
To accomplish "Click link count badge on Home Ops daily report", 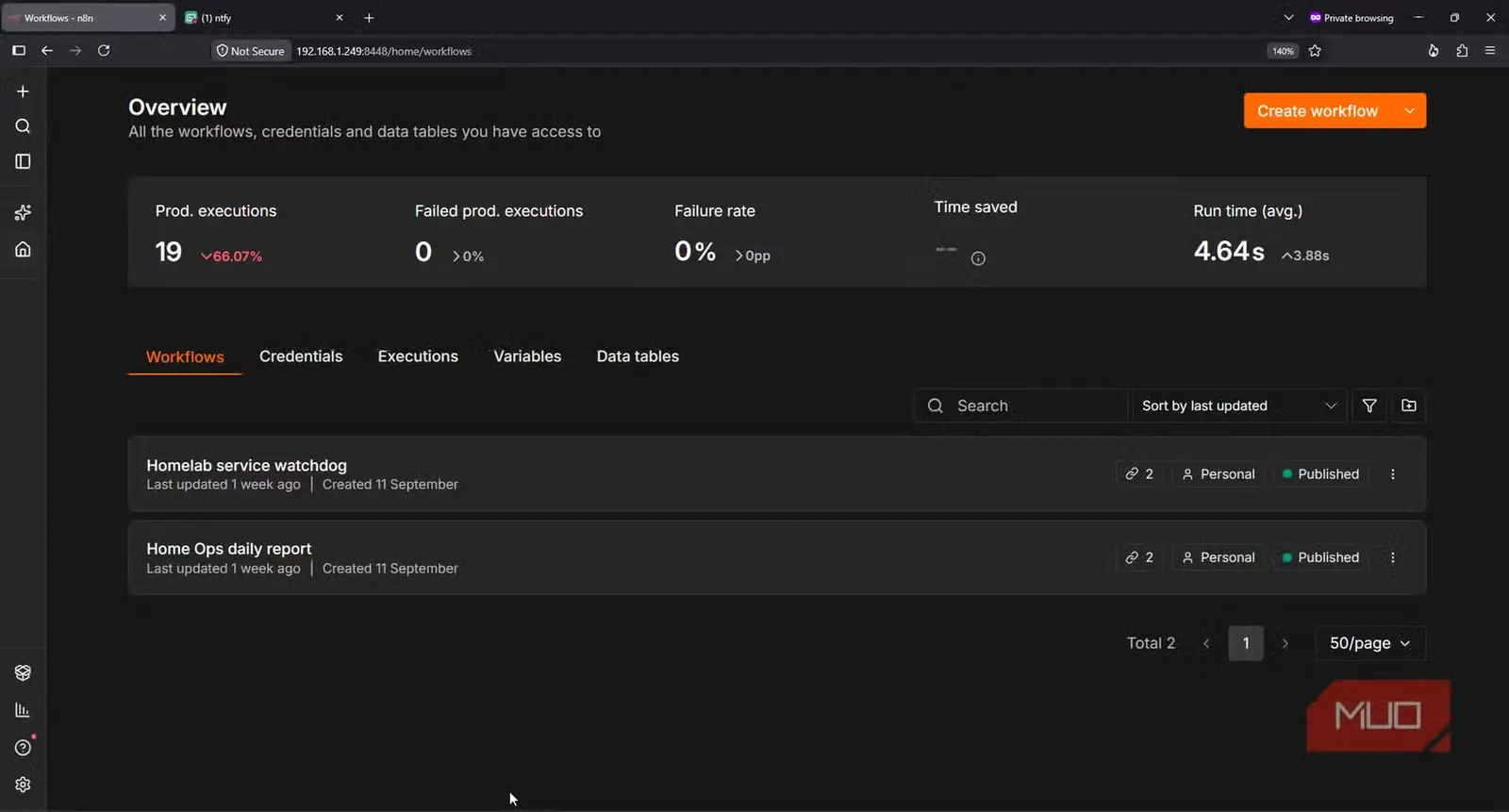I will click(x=1139, y=557).
